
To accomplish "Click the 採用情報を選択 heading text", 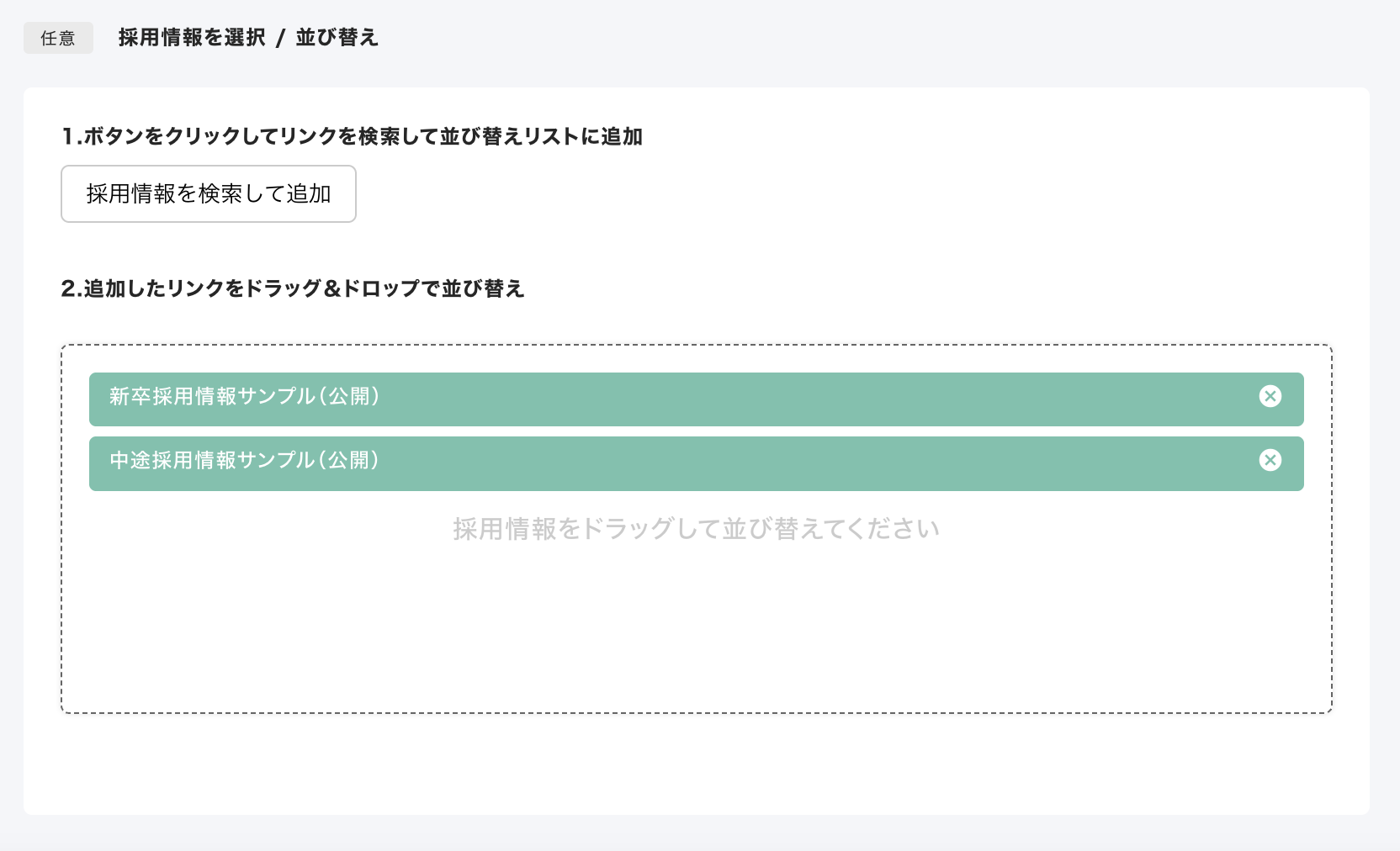I will 192,38.
